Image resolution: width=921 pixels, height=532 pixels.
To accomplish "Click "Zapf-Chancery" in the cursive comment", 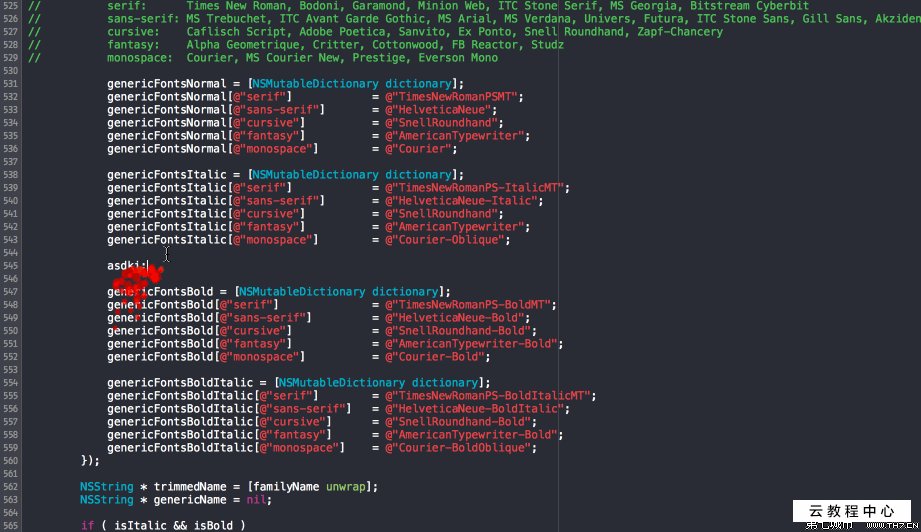I will (x=680, y=32).
